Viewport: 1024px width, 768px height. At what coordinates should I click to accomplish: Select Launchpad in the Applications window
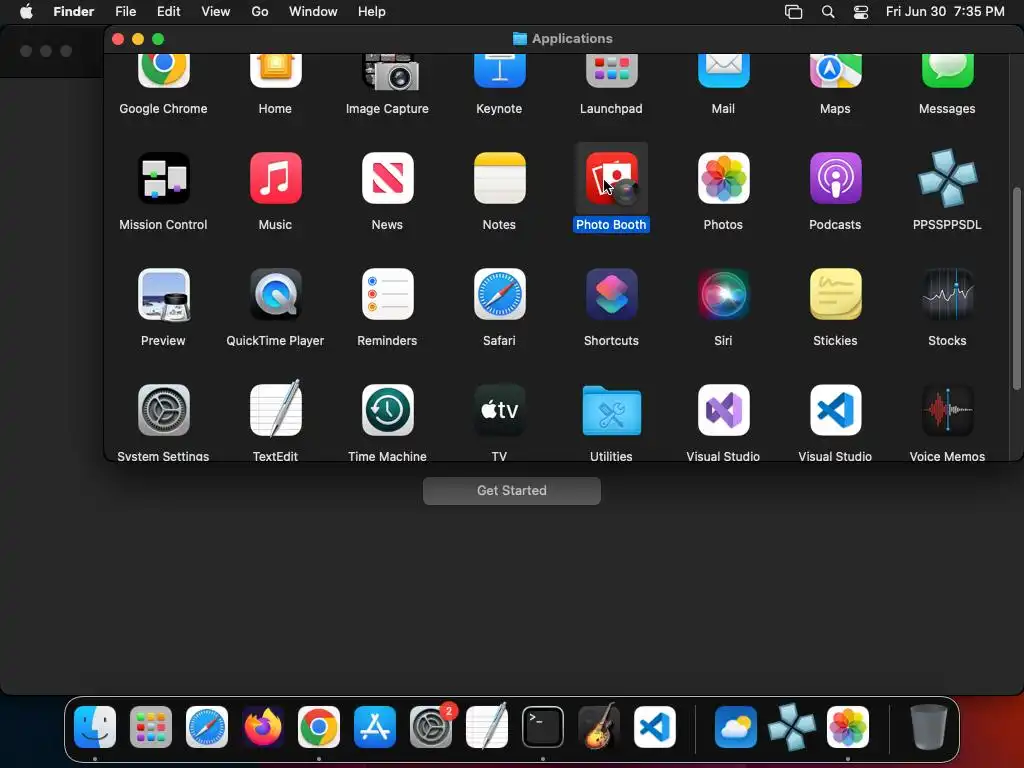coord(611,71)
